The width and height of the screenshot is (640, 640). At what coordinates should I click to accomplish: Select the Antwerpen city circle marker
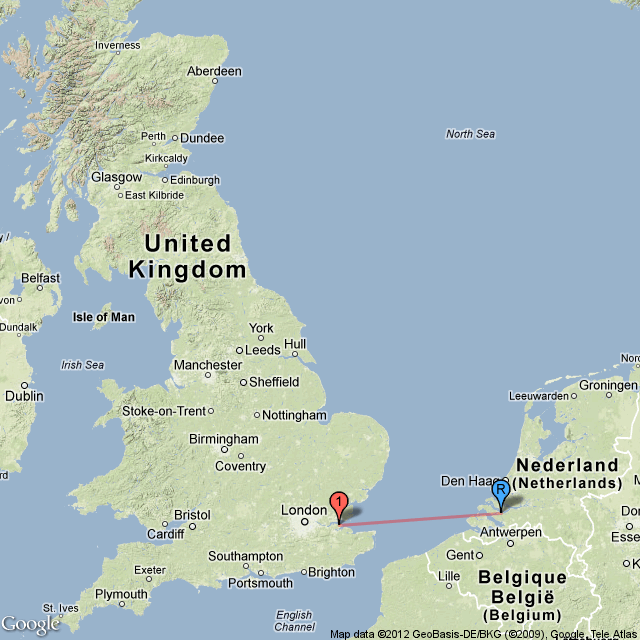click(510, 544)
